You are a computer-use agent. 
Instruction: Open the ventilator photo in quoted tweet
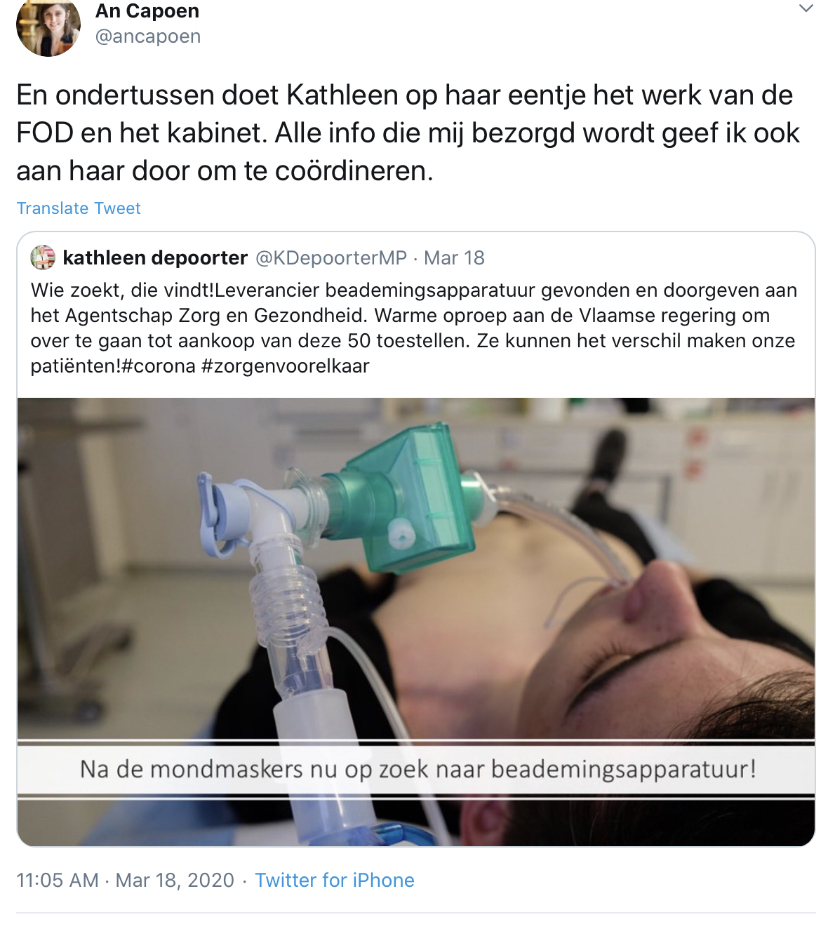(x=416, y=622)
